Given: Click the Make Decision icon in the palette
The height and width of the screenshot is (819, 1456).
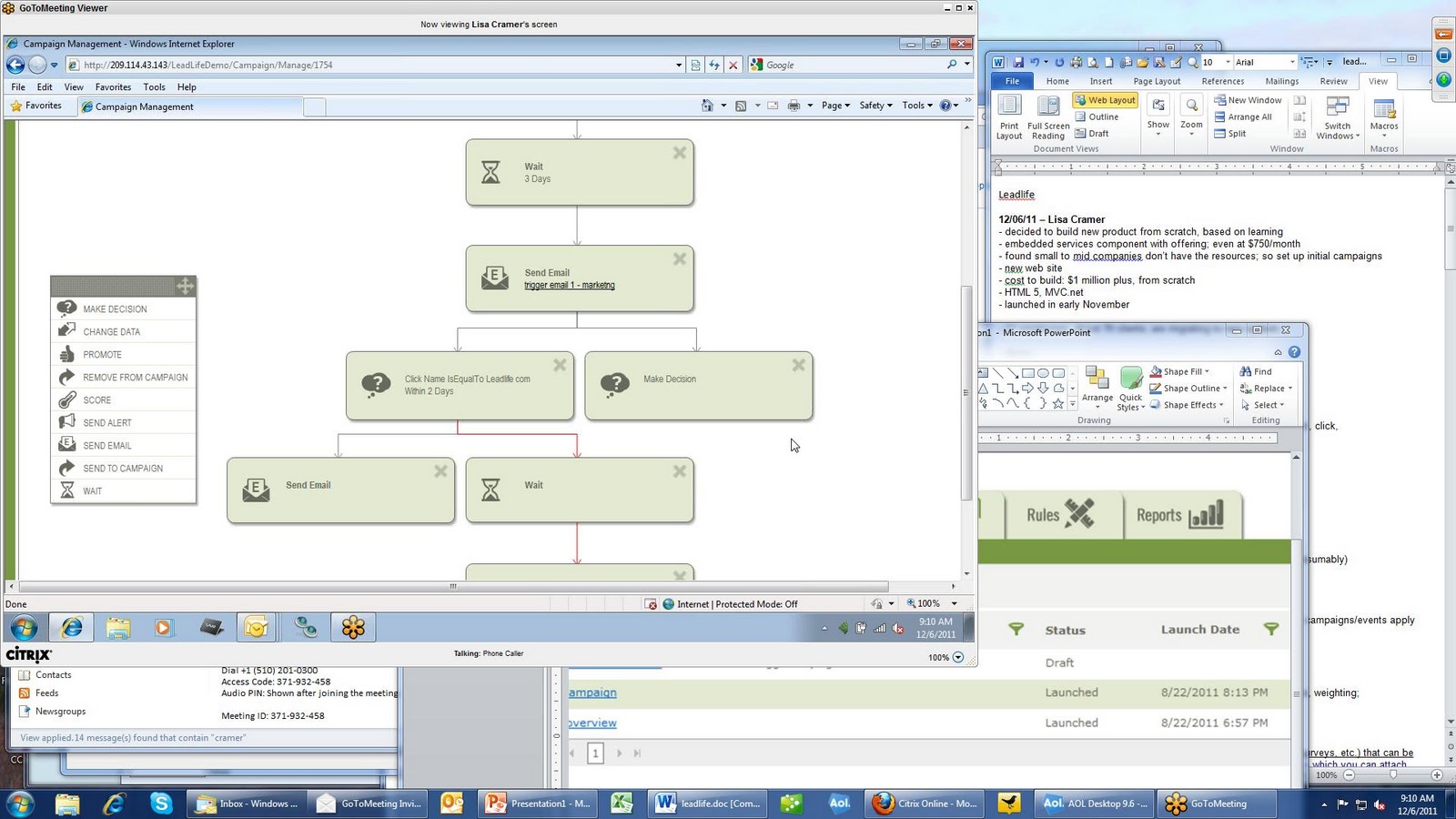Looking at the screenshot, I should [x=66, y=308].
